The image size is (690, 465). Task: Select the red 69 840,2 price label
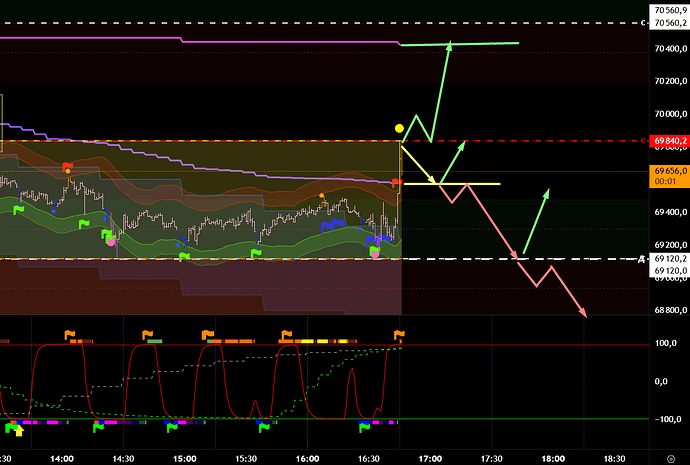(668, 141)
